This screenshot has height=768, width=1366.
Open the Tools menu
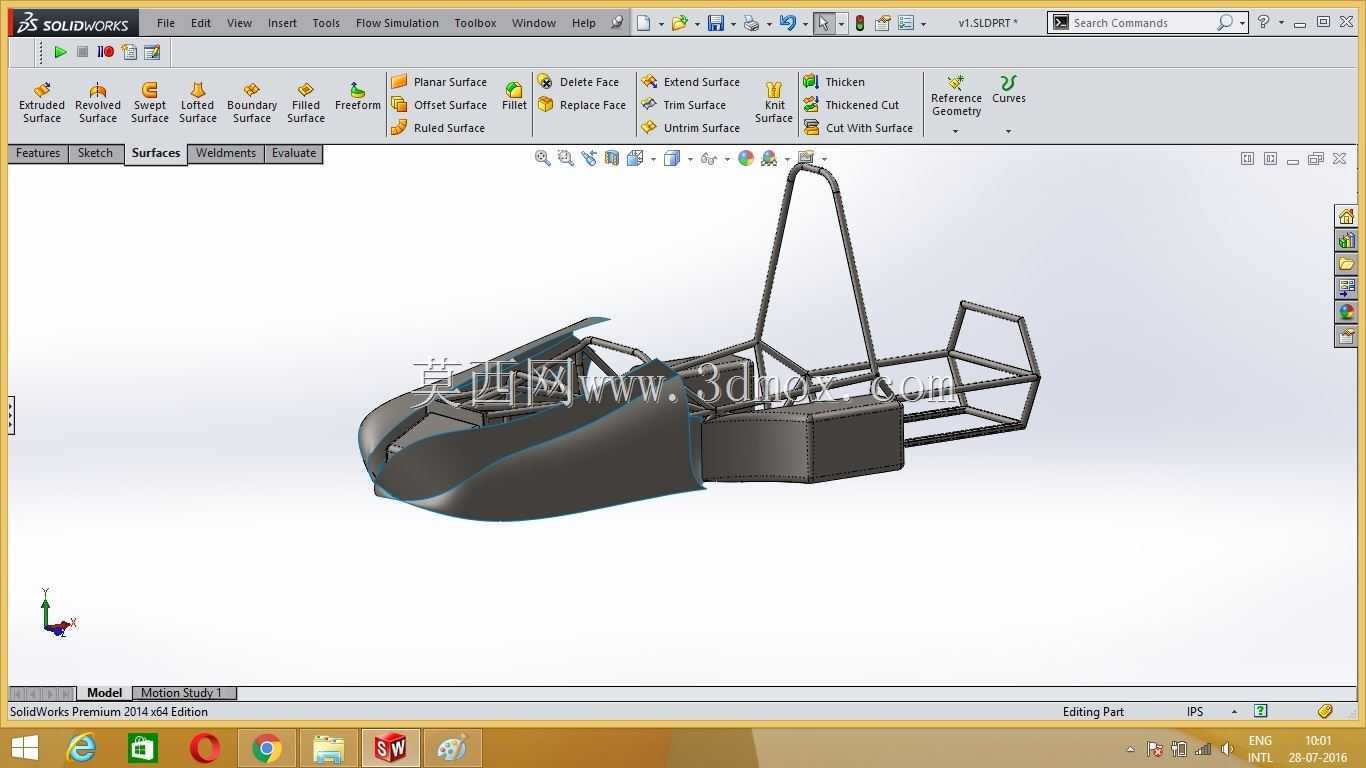[326, 23]
